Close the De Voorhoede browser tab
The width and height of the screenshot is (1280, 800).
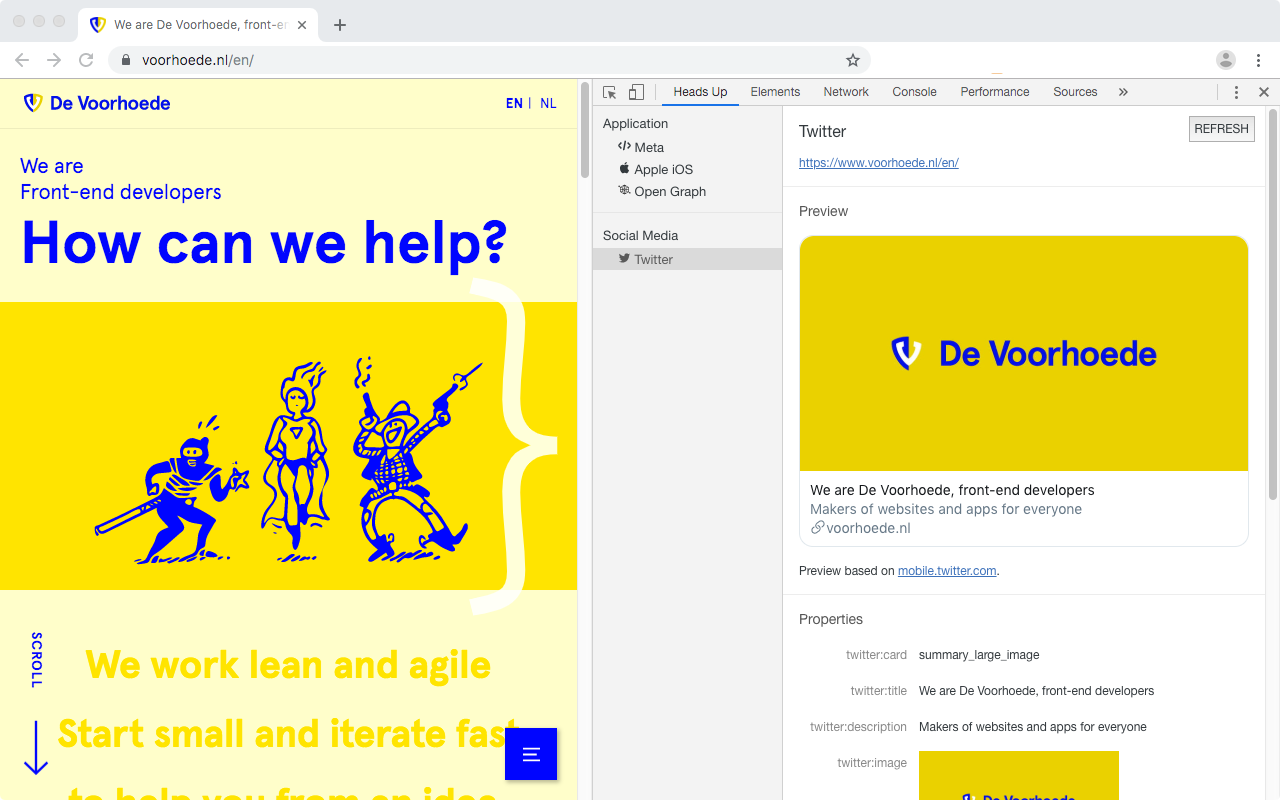click(302, 25)
